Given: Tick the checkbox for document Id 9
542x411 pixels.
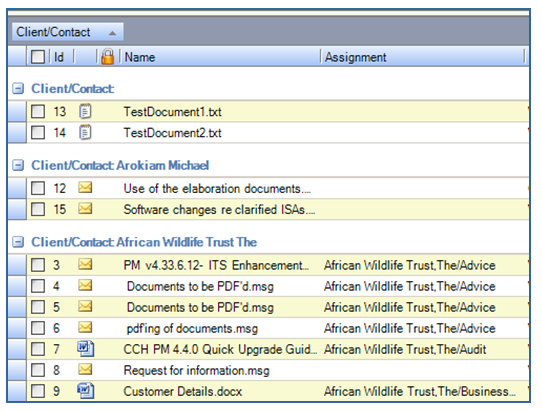Looking at the screenshot, I should [x=38, y=391].
